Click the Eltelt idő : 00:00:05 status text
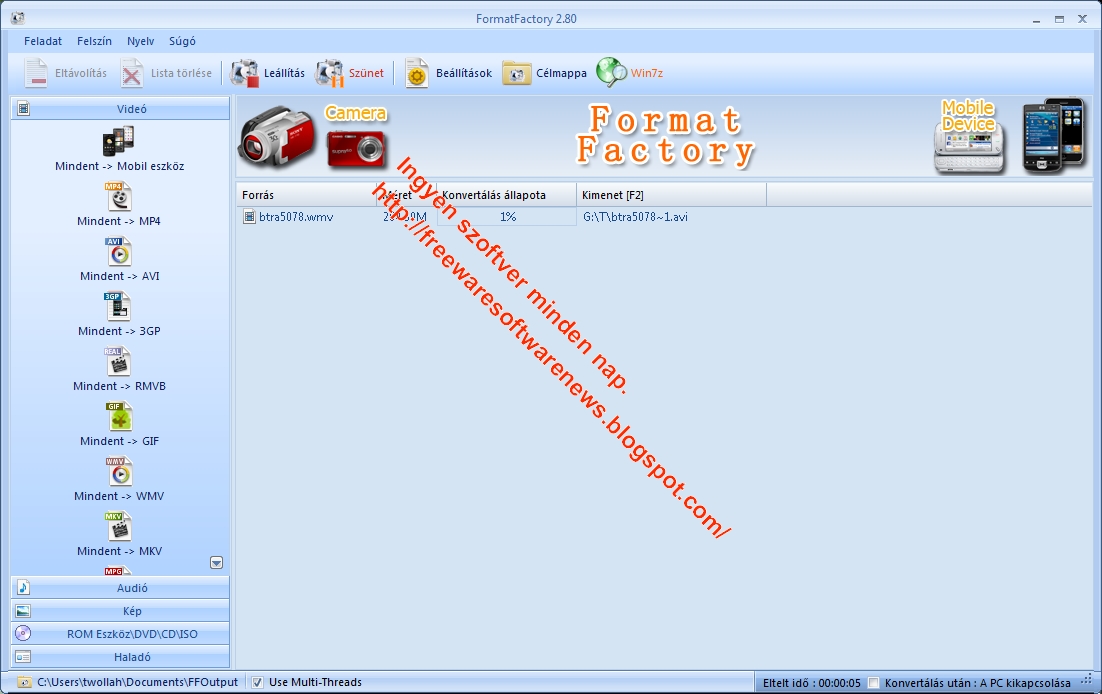Screen dimensions: 1102x694 coord(812,683)
